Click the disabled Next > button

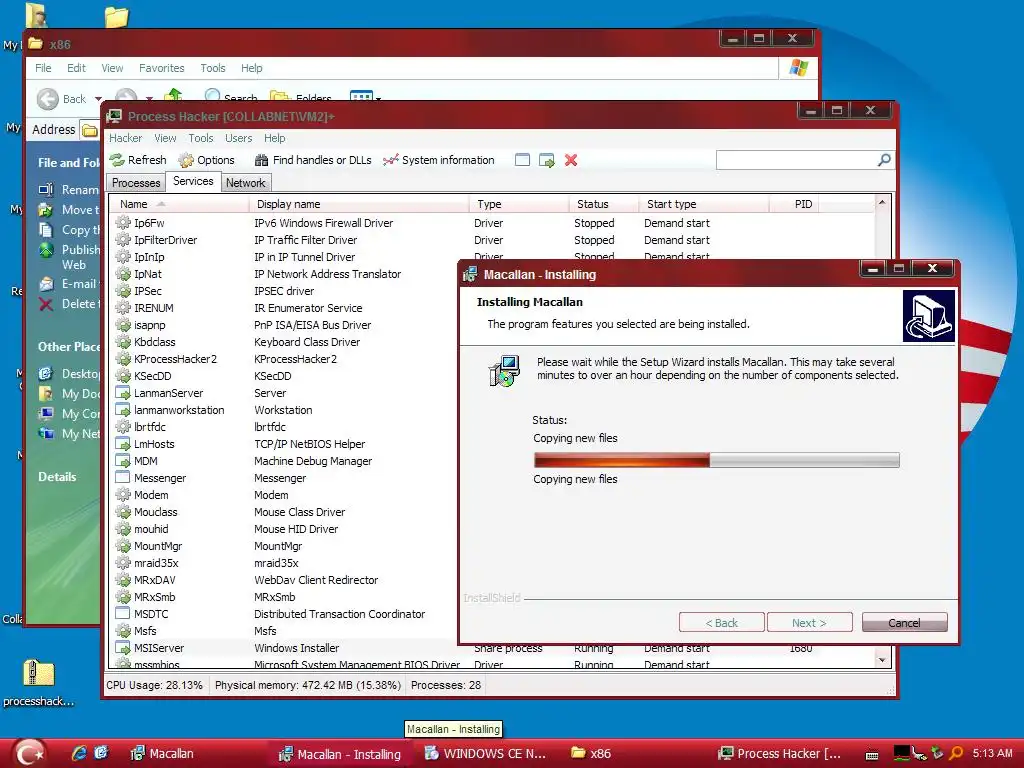tap(809, 622)
